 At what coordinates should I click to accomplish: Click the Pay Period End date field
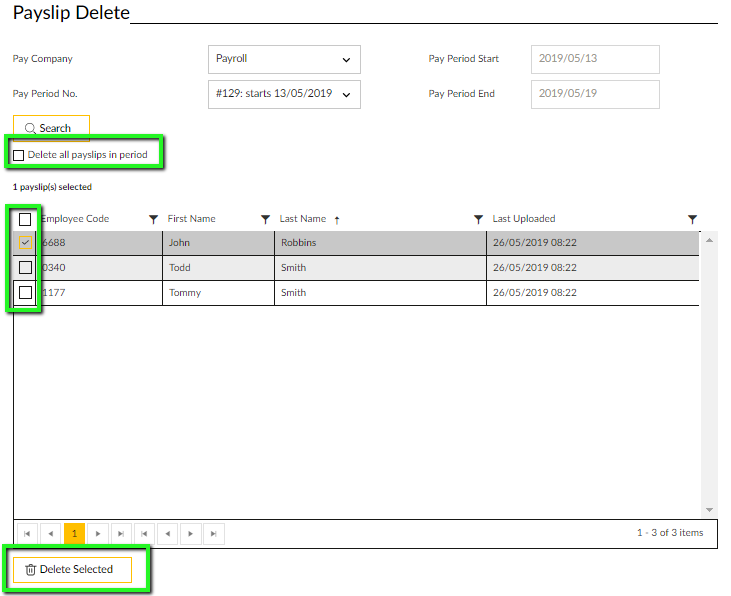595,94
